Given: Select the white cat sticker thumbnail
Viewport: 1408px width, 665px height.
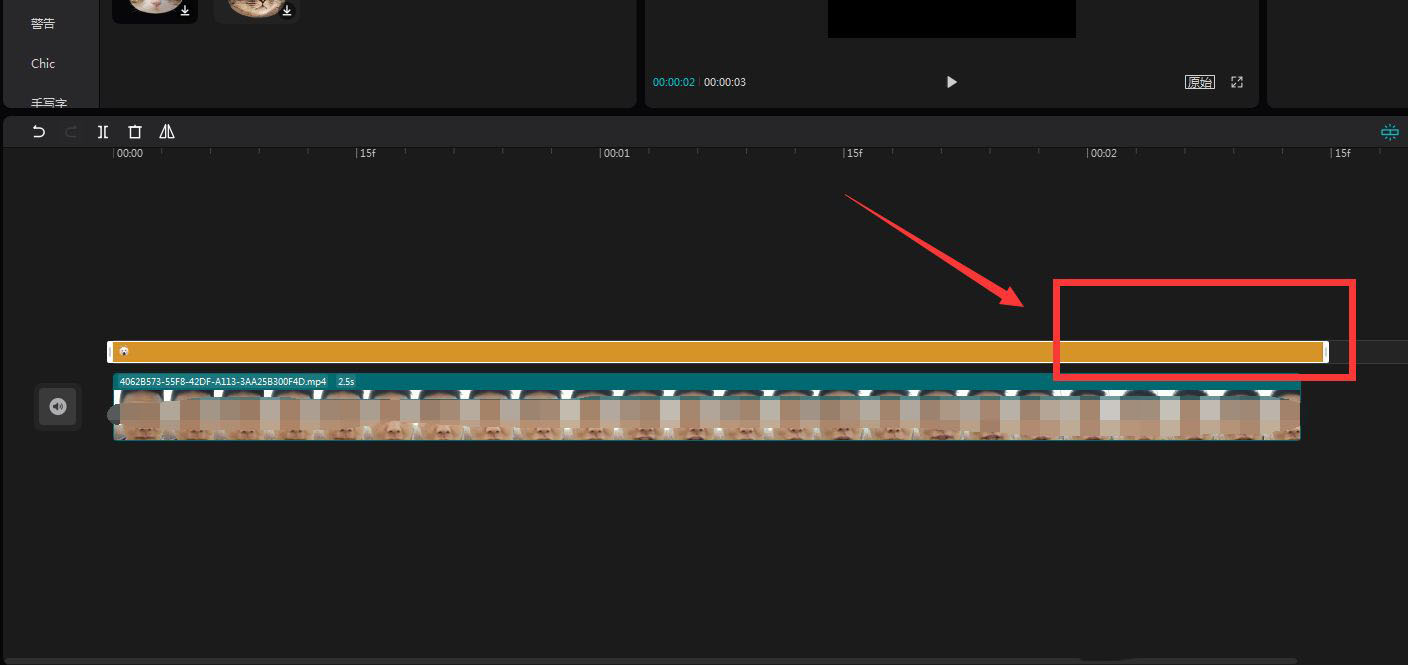Looking at the screenshot, I should point(154,10).
